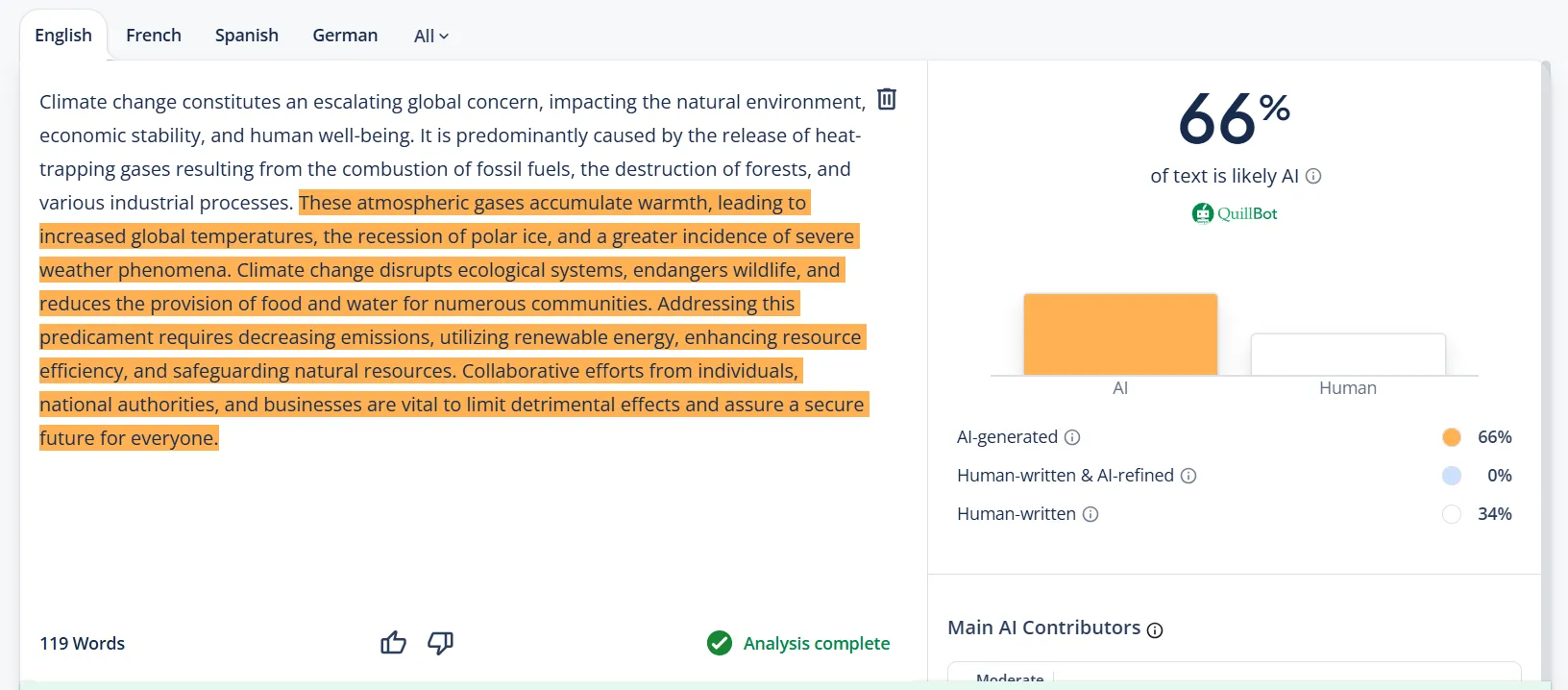Toggle the thumbs up feedback control

(x=393, y=642)
